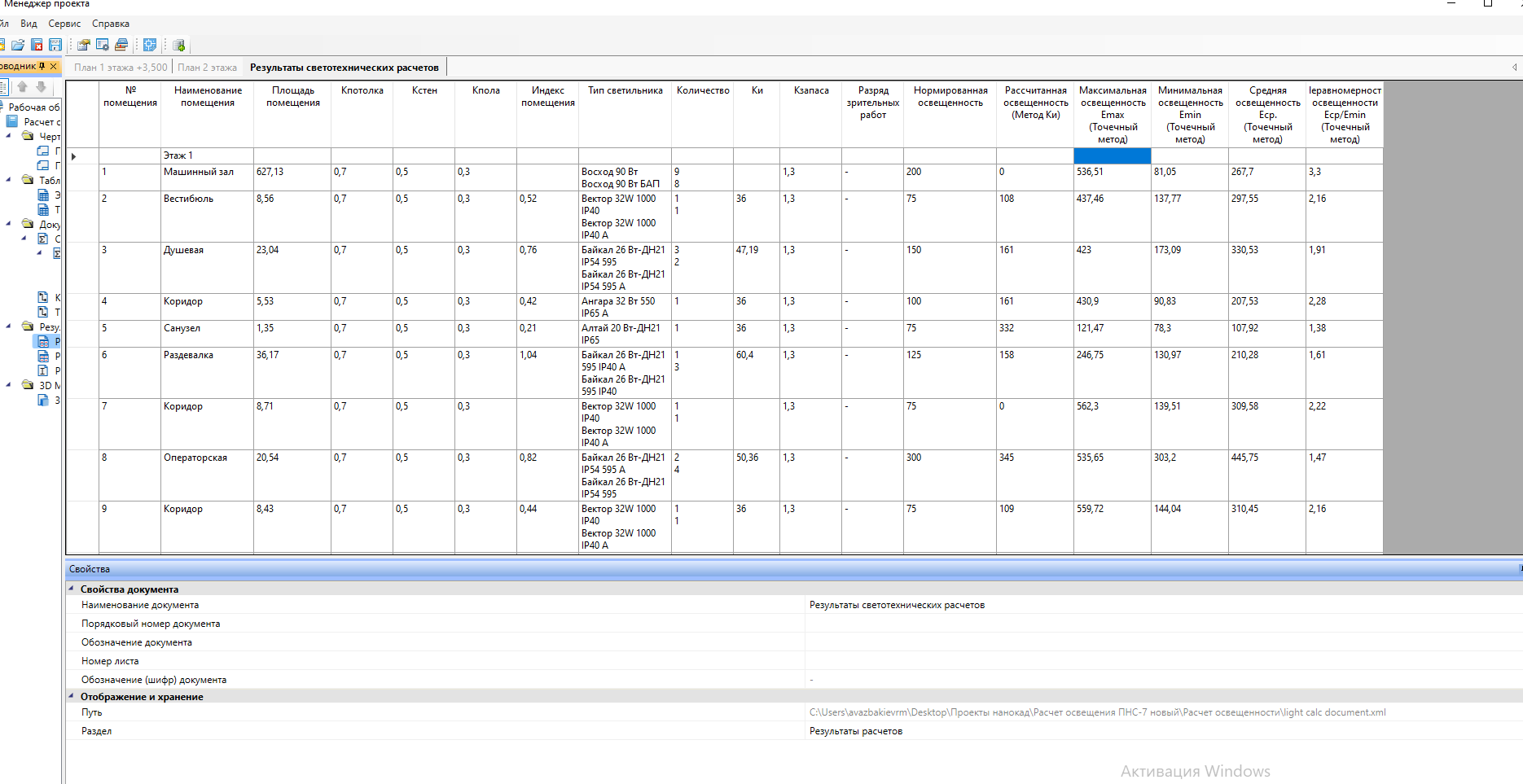Open second results table icon under Резу folder
The width and height of the screenshot is (1523, 784).
click(x=43, y=356)
